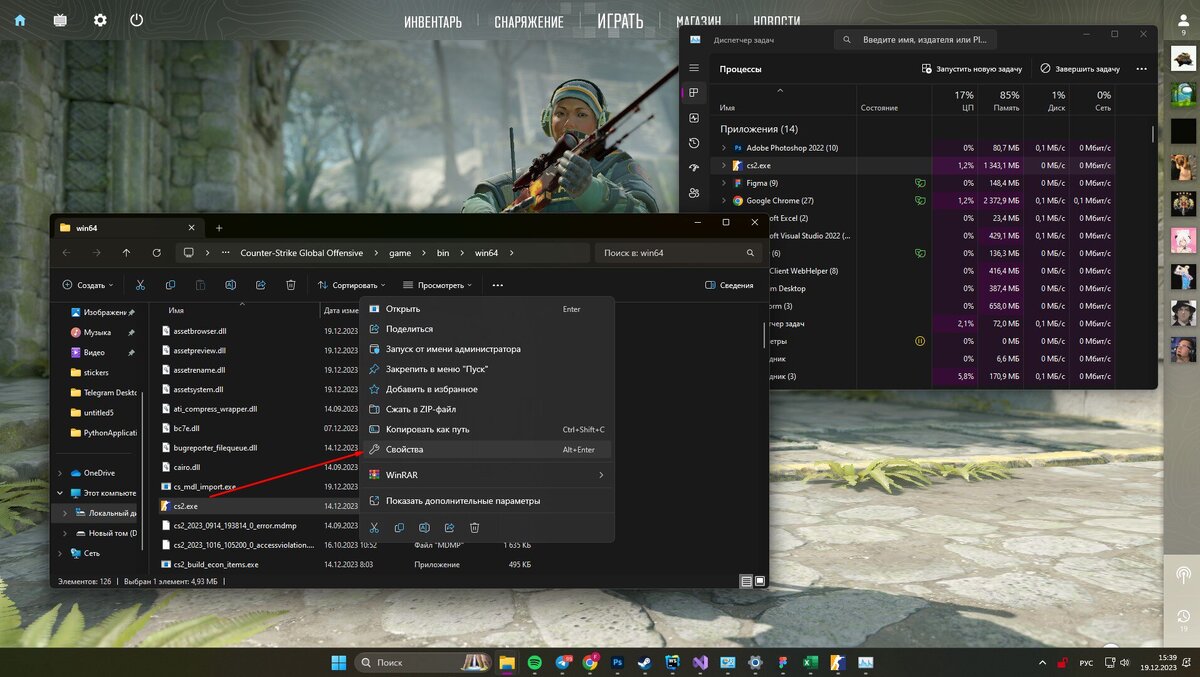
Task: Add a new Explorer tab with plus
Action: point(219,227)
